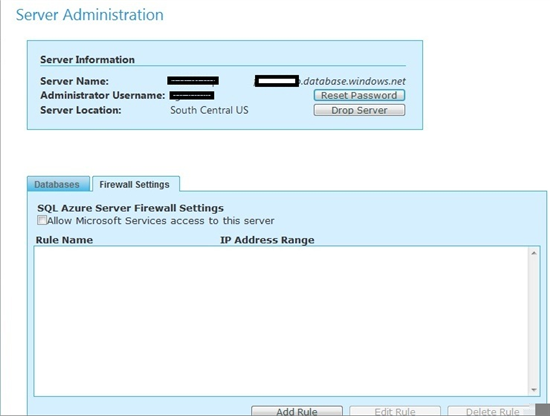Click the Server Name label

click(74, 81)
